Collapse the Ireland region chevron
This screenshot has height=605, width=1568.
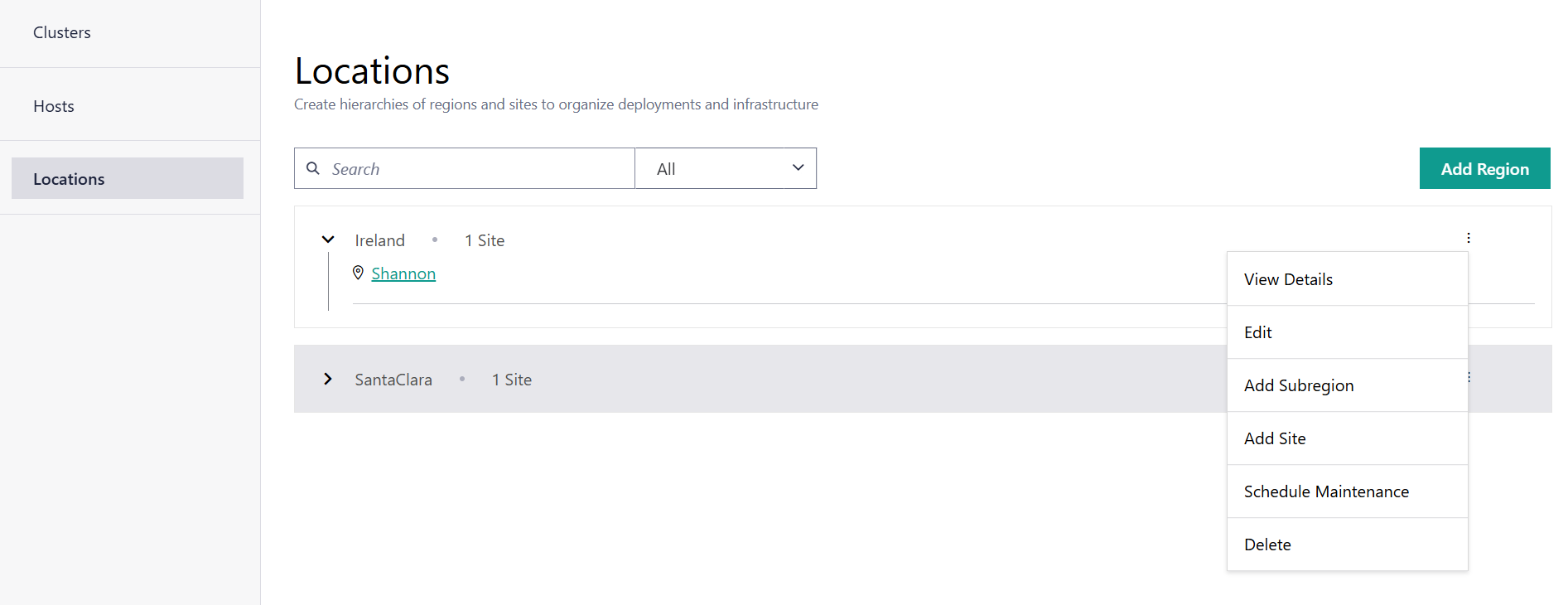(x=328, y=240)
